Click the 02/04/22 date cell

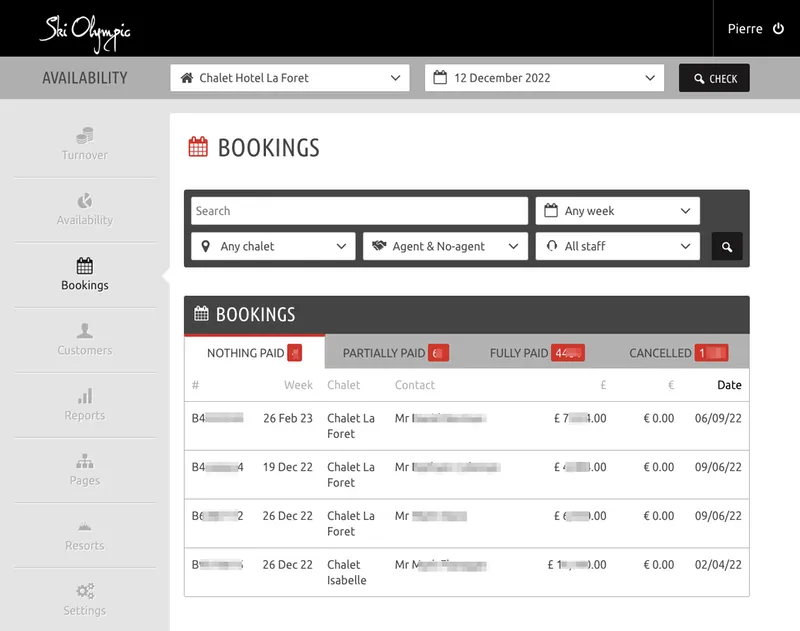718,565
